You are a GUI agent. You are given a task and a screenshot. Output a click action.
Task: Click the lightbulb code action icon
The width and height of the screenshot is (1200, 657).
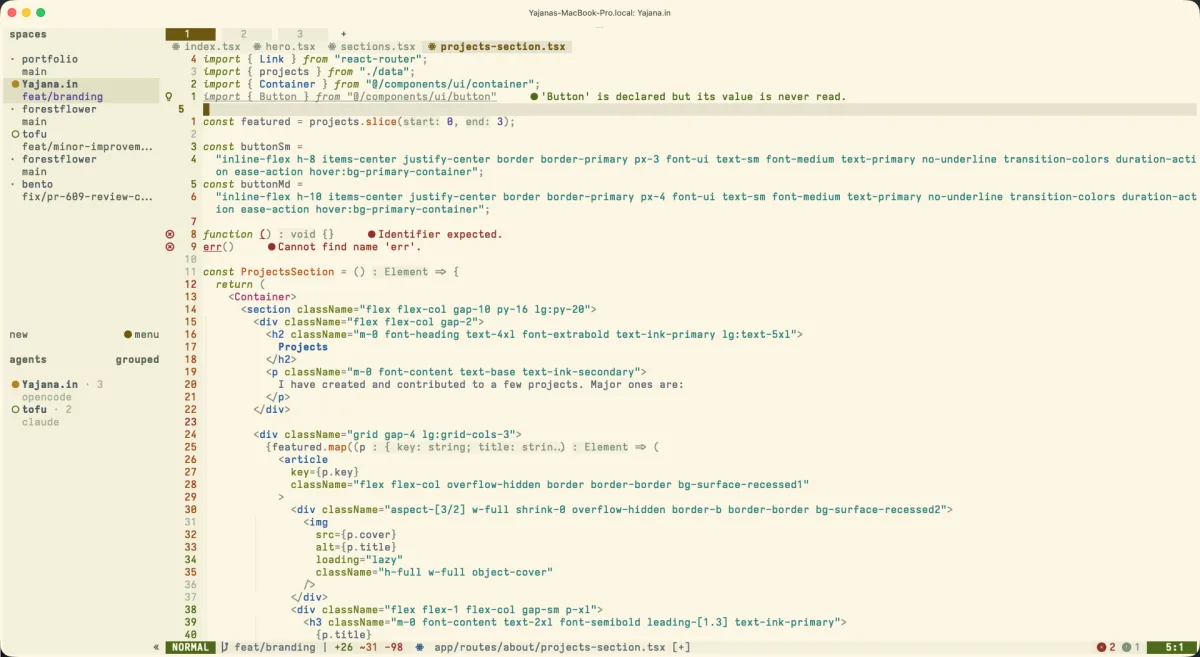coord(169,97)
